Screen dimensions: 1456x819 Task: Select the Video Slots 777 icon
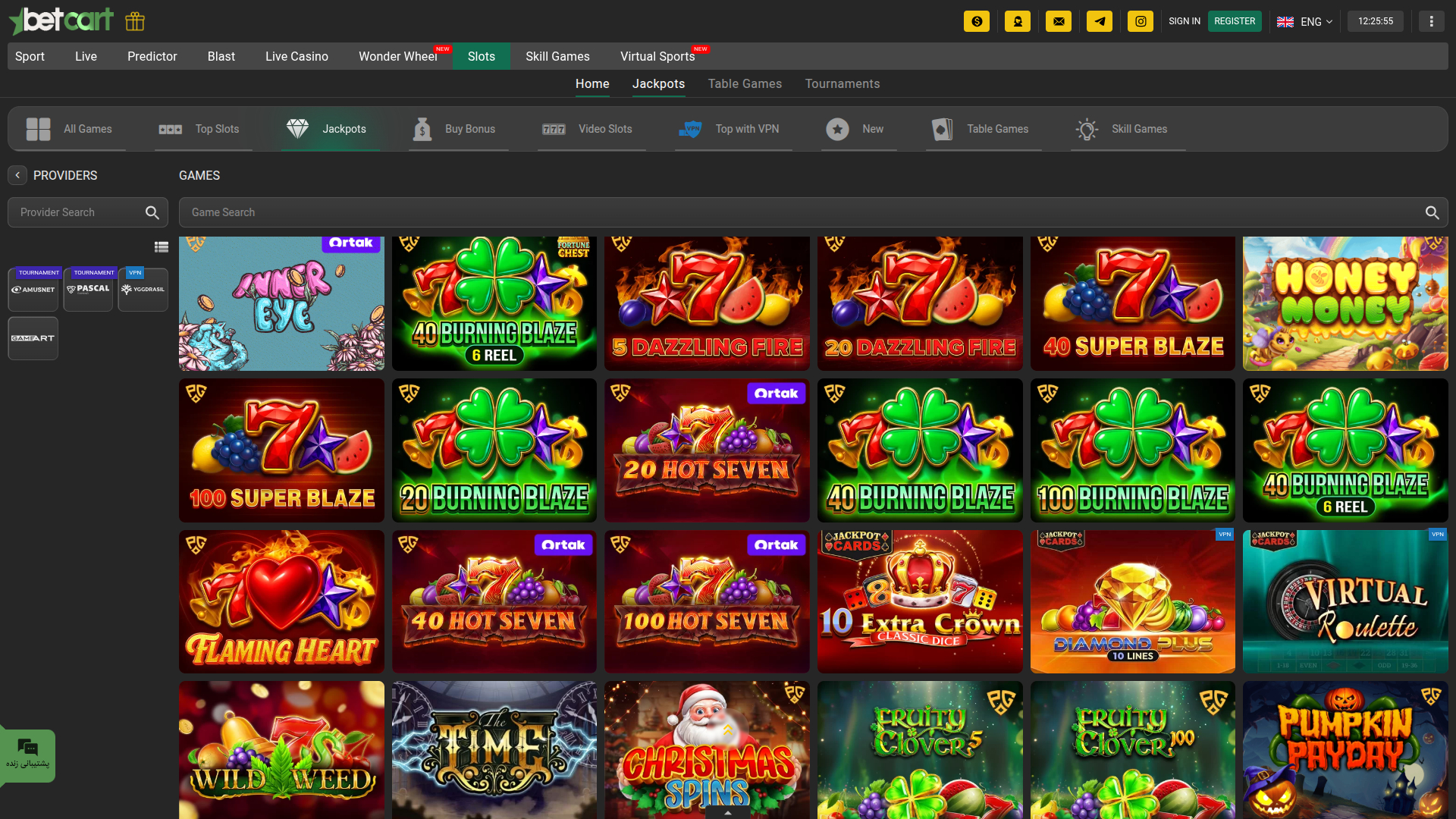point(554,129)
